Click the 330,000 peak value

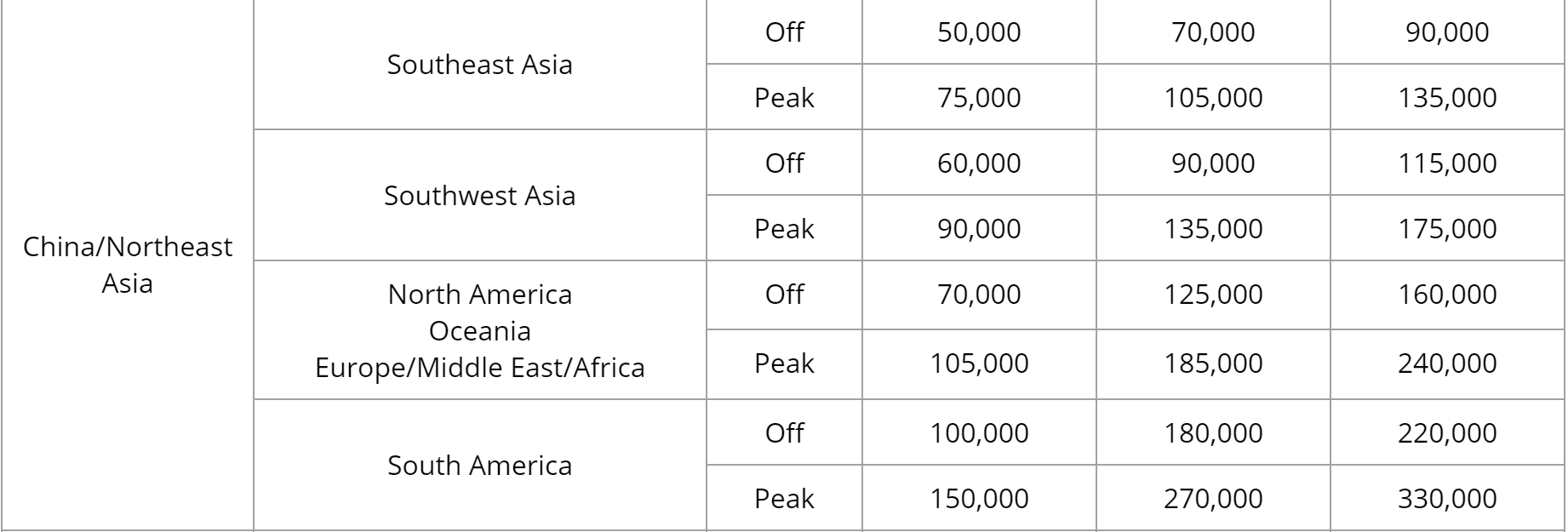point(1447,499)
